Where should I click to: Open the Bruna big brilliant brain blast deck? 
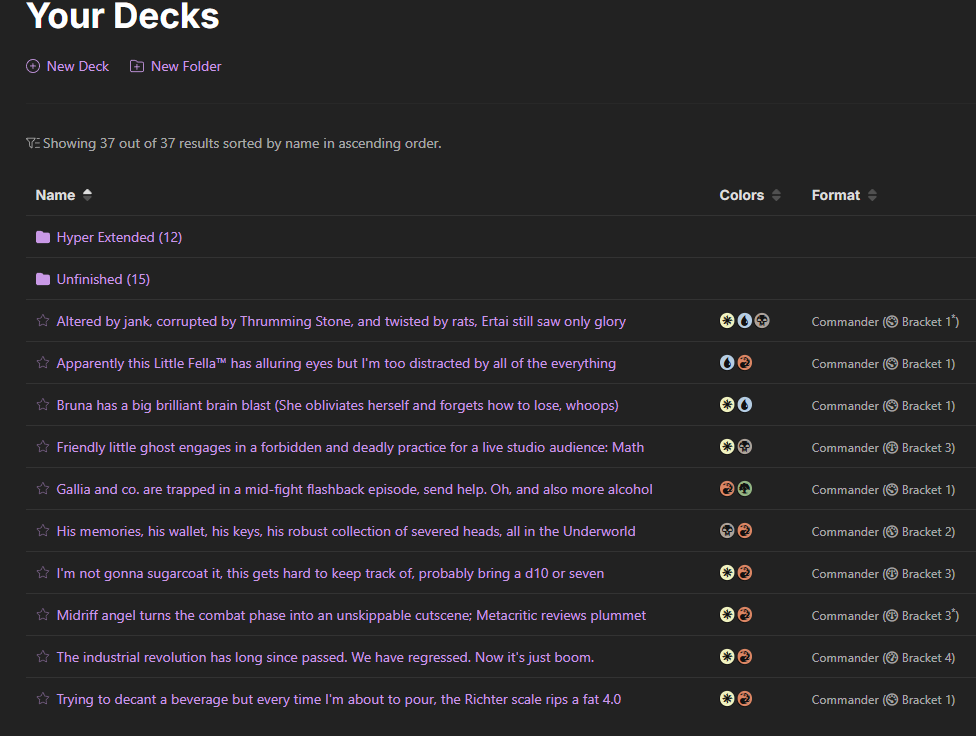coord(337,405)
